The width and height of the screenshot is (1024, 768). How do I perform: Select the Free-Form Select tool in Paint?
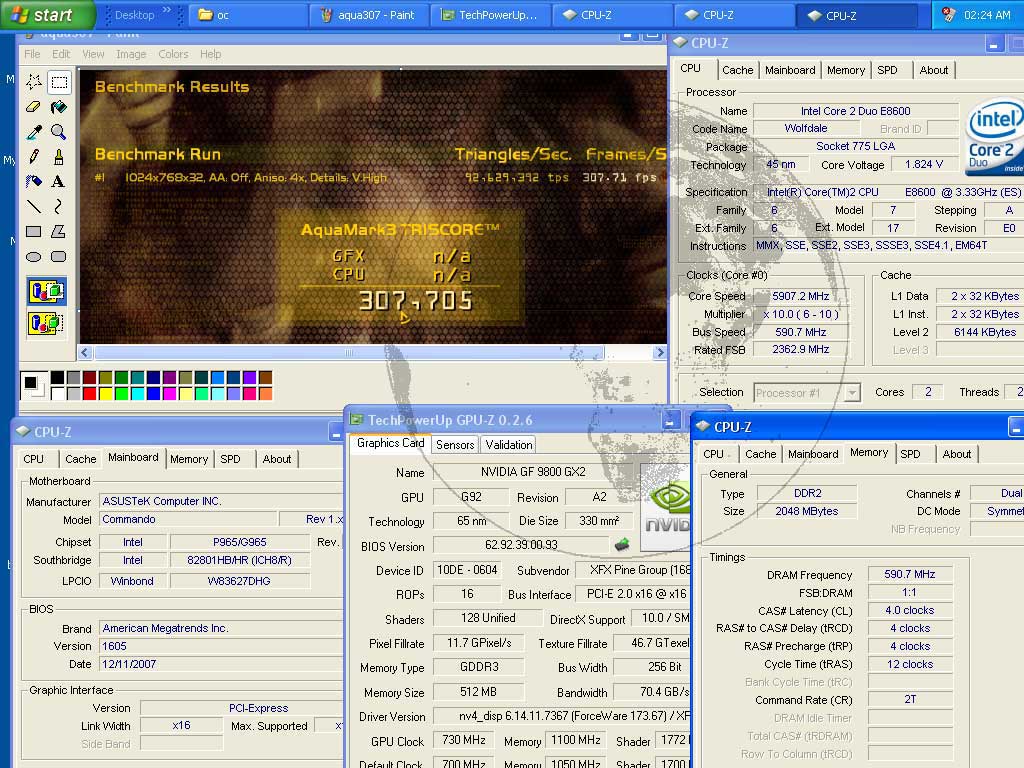pyautogui.click(x=34, y=82)
